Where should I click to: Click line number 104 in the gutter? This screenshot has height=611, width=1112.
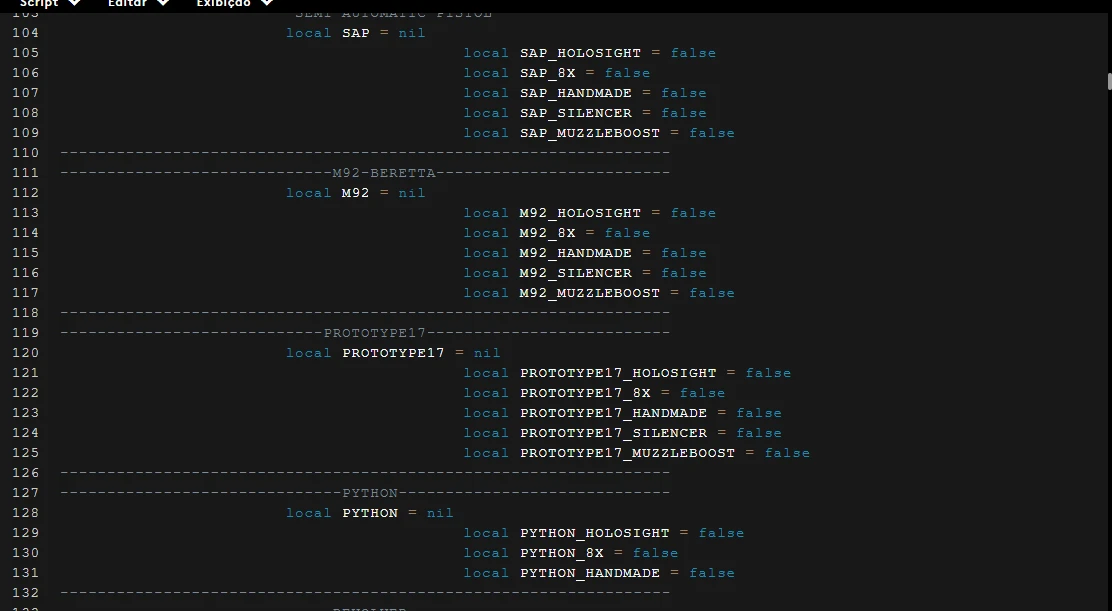point(25,33)
